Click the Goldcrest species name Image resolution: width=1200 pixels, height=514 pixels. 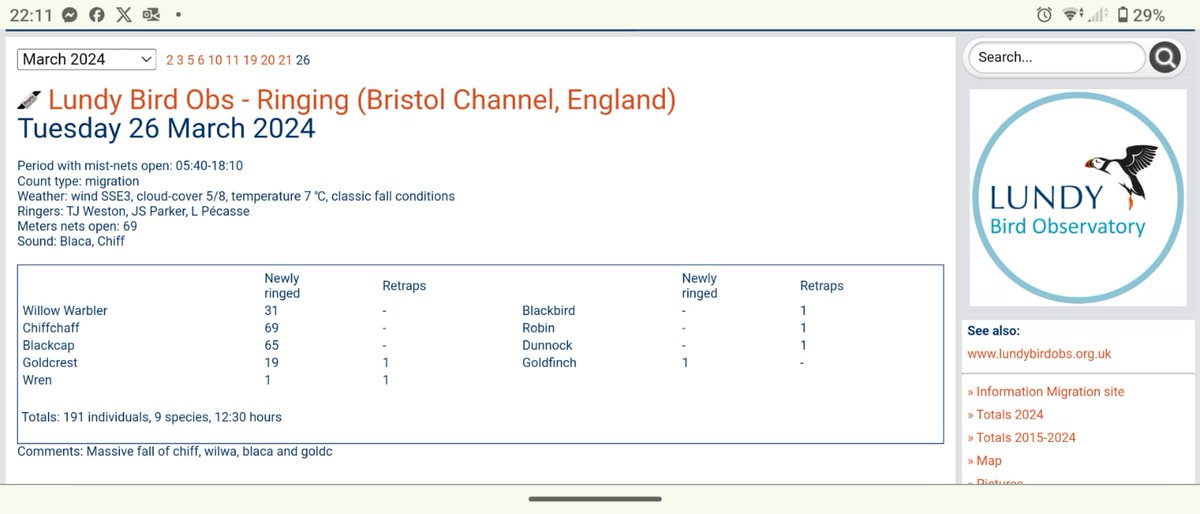pos(50,363)
